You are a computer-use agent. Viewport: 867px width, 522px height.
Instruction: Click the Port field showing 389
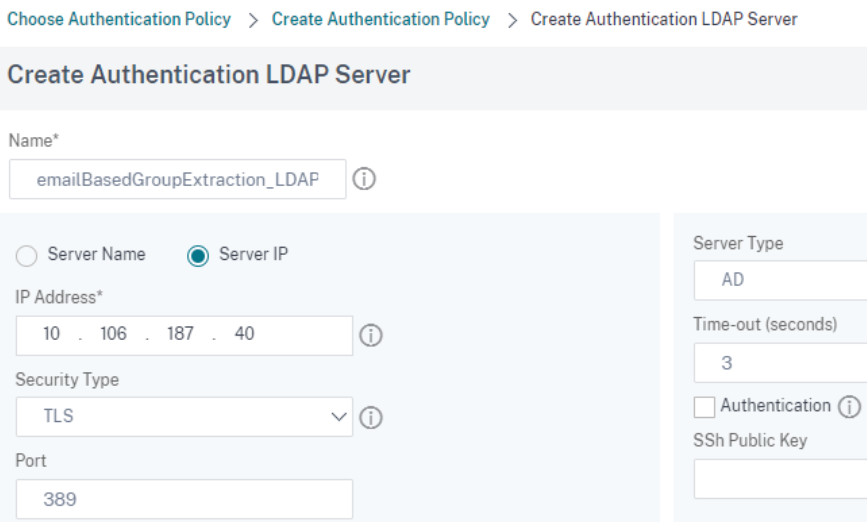pos(184,499)
